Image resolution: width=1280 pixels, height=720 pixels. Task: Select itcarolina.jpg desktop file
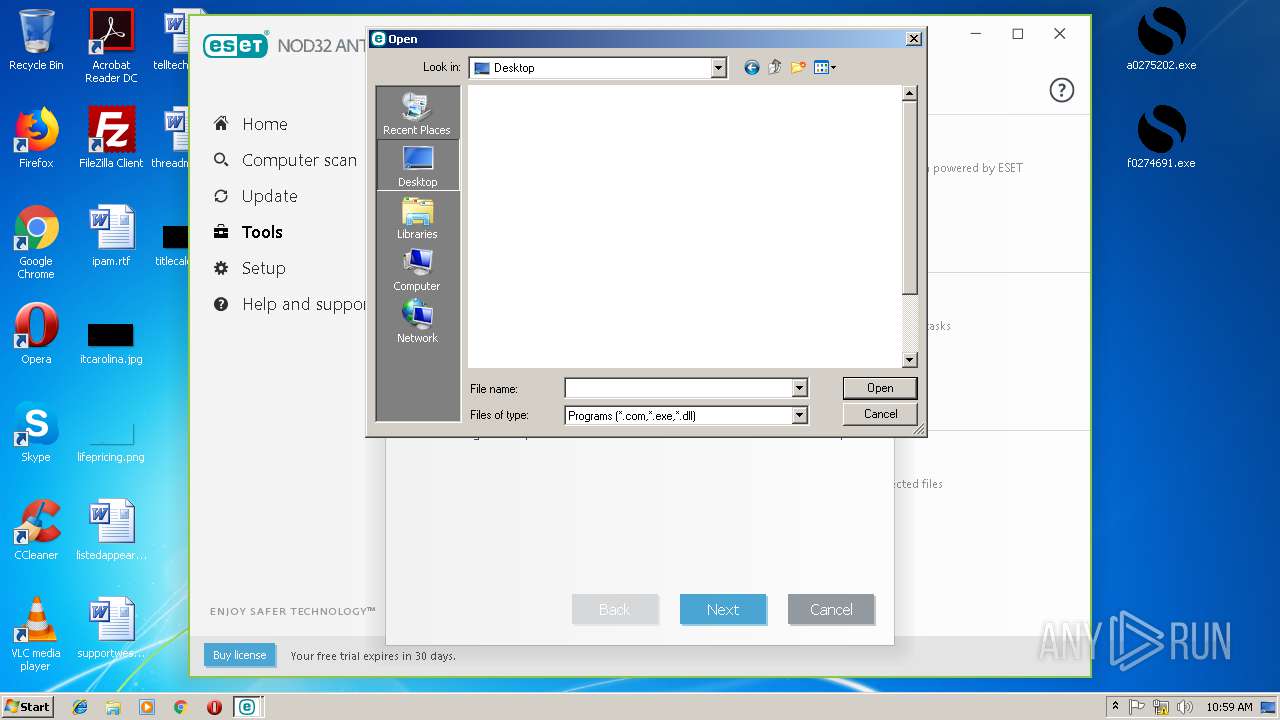click(x=111, y=343)
